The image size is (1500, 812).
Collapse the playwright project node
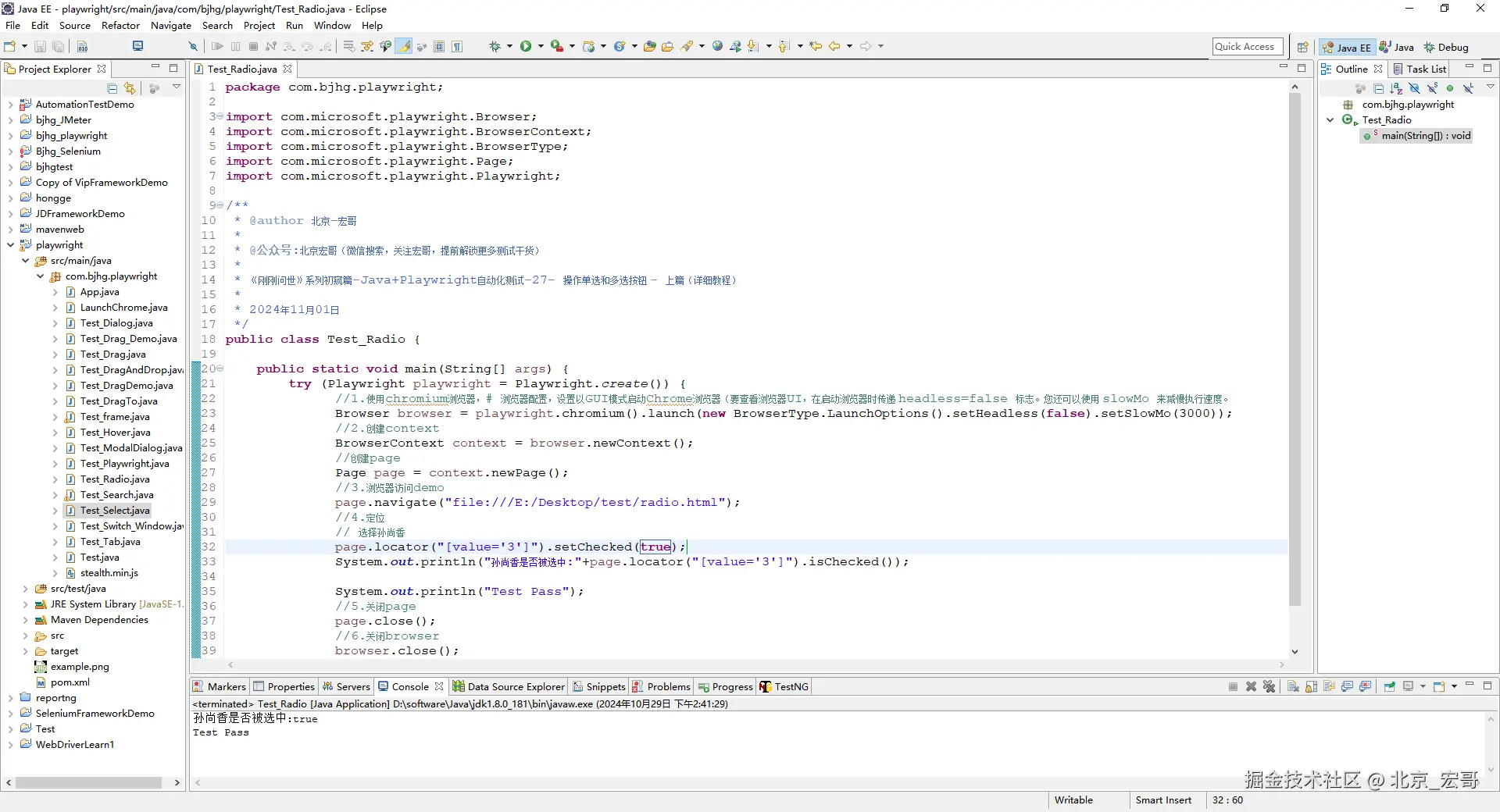pyautogui.click(x=11, y=245)
